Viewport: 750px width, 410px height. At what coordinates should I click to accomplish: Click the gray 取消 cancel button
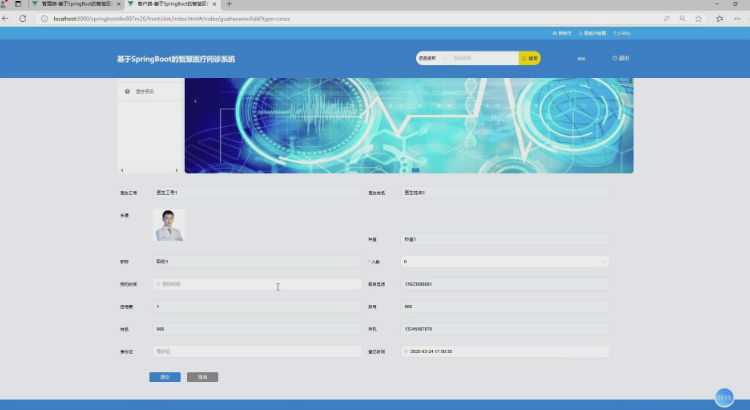coord(202,377)
